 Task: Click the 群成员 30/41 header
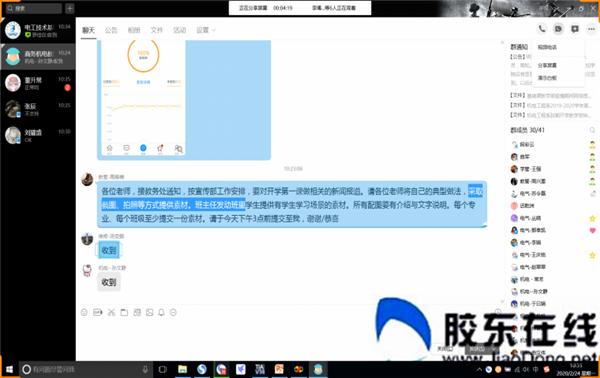pos(527,130)
